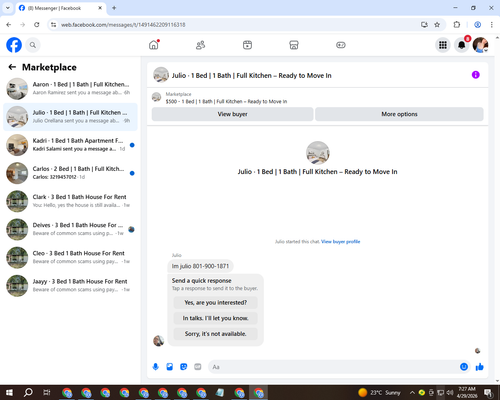Open the Windows Start menu

[9, 393]
